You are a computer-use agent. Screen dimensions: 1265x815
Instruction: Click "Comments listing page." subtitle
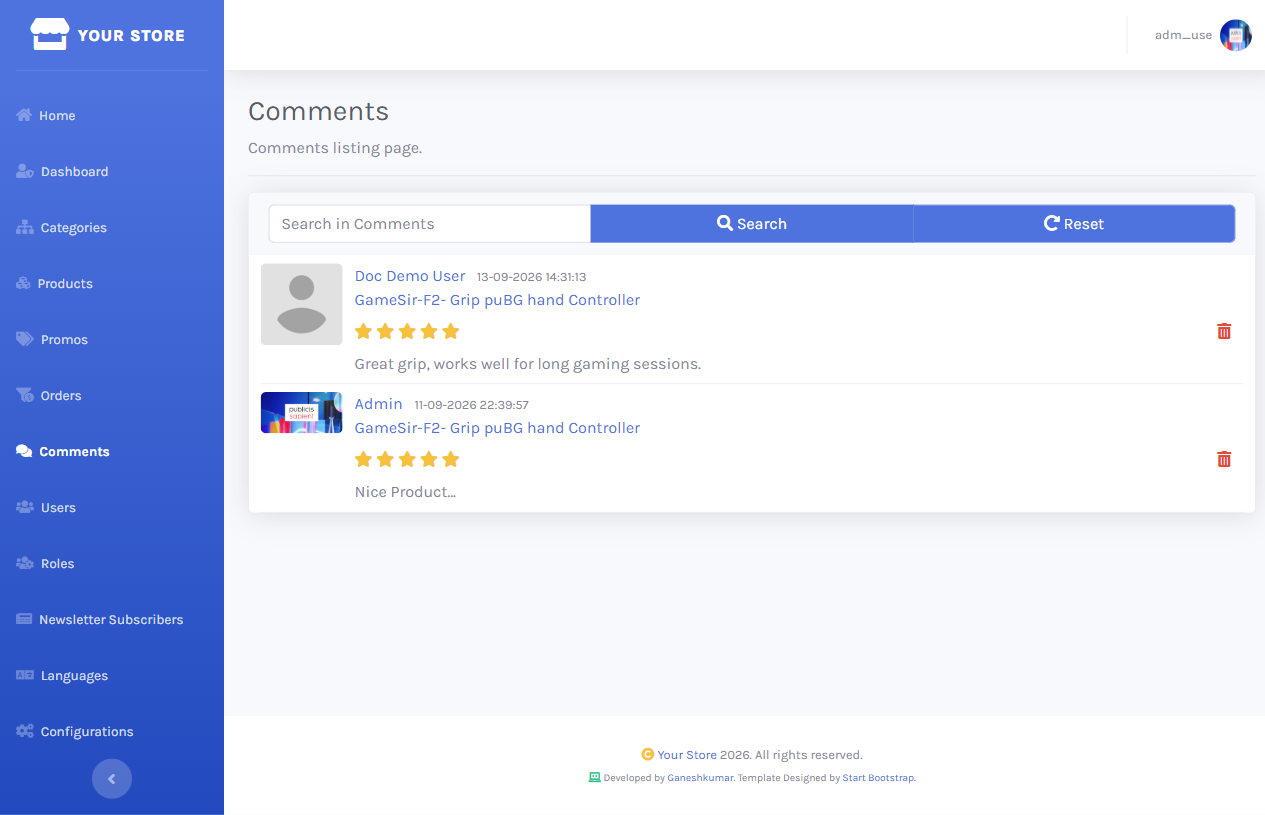pos(335,148)
